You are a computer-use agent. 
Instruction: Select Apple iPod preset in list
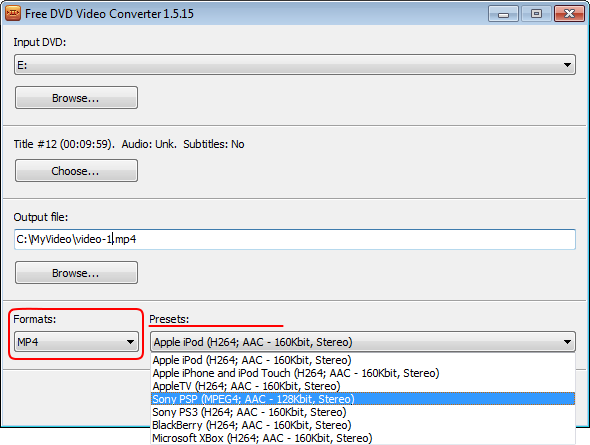(x=363, y=360)
